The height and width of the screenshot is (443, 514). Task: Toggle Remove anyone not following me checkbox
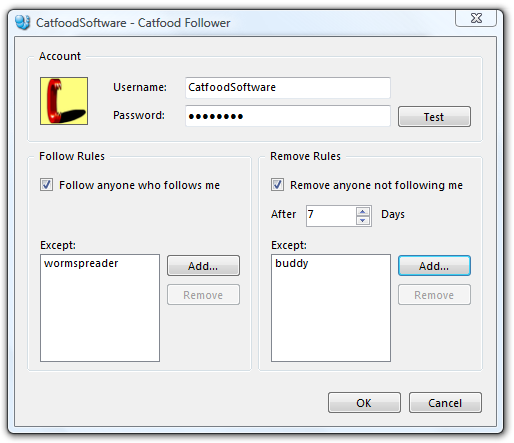277,184
